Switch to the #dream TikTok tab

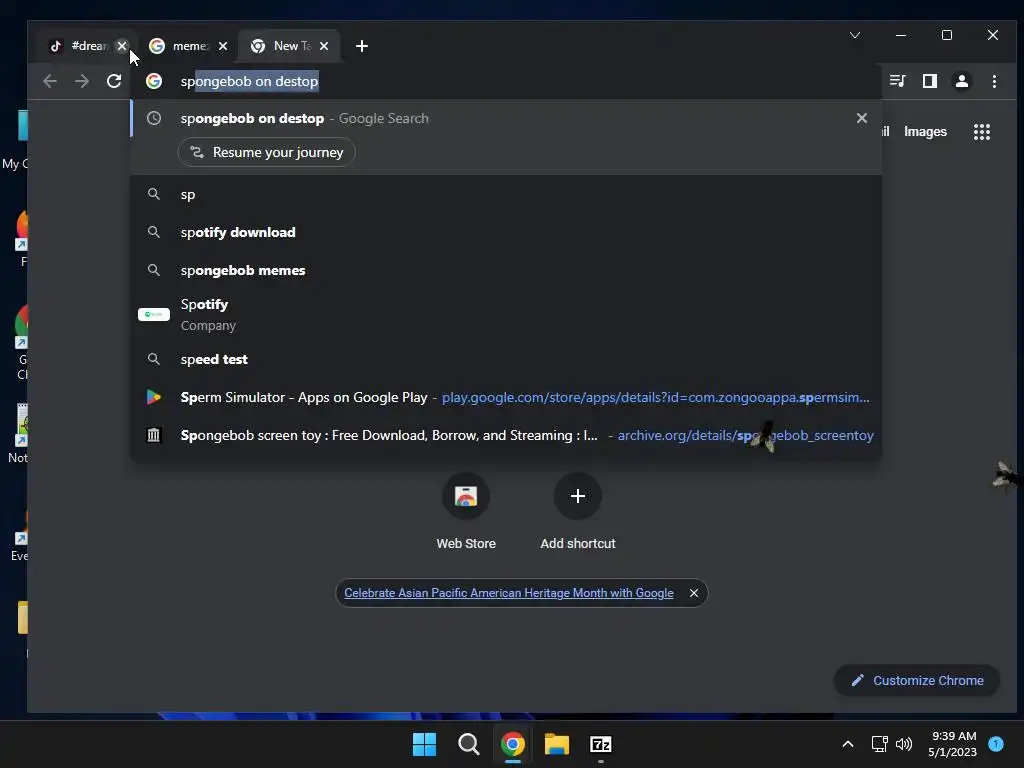pyautogui.click(x=82, y=46)
